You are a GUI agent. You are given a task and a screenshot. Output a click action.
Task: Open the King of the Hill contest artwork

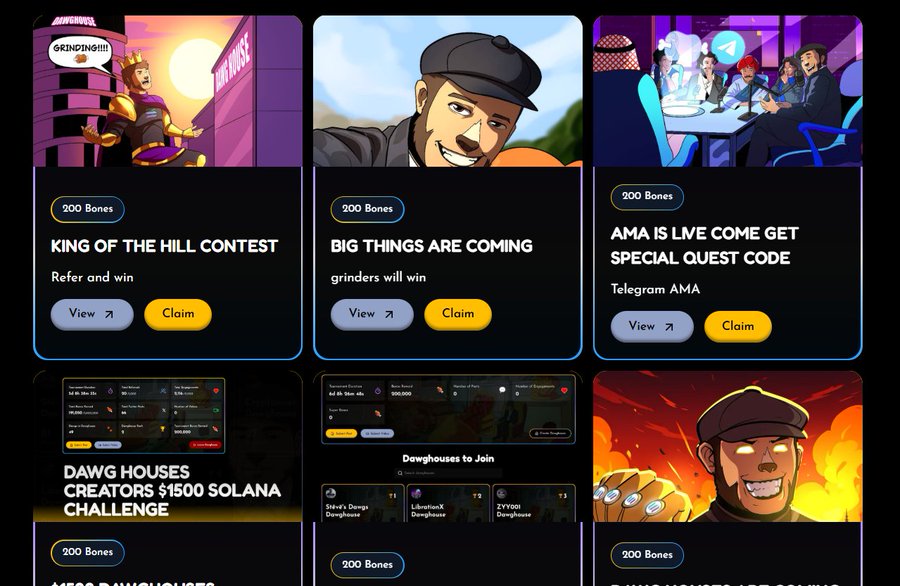click(x=168, y=91)
